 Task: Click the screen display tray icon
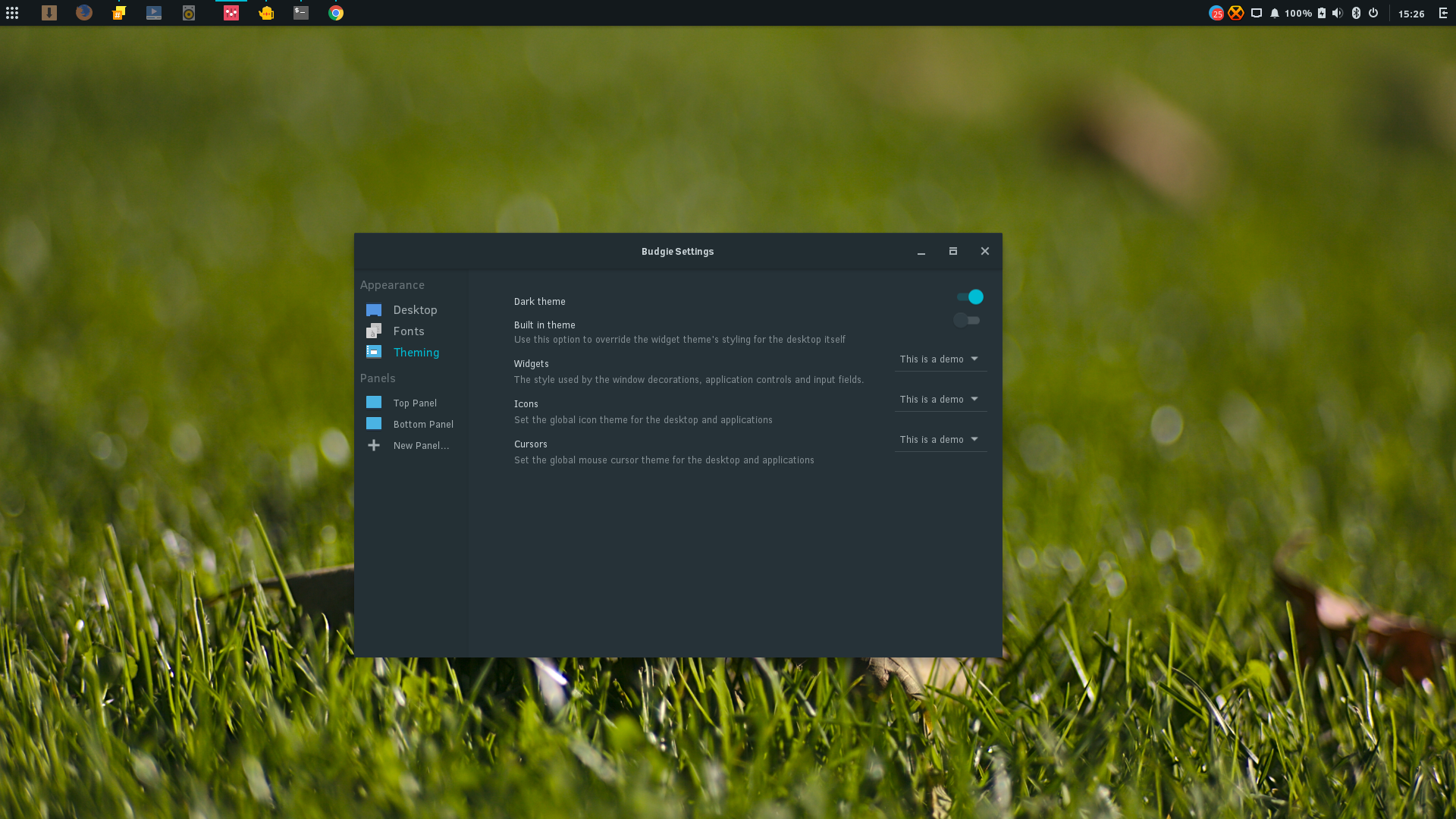point(1257,13)
